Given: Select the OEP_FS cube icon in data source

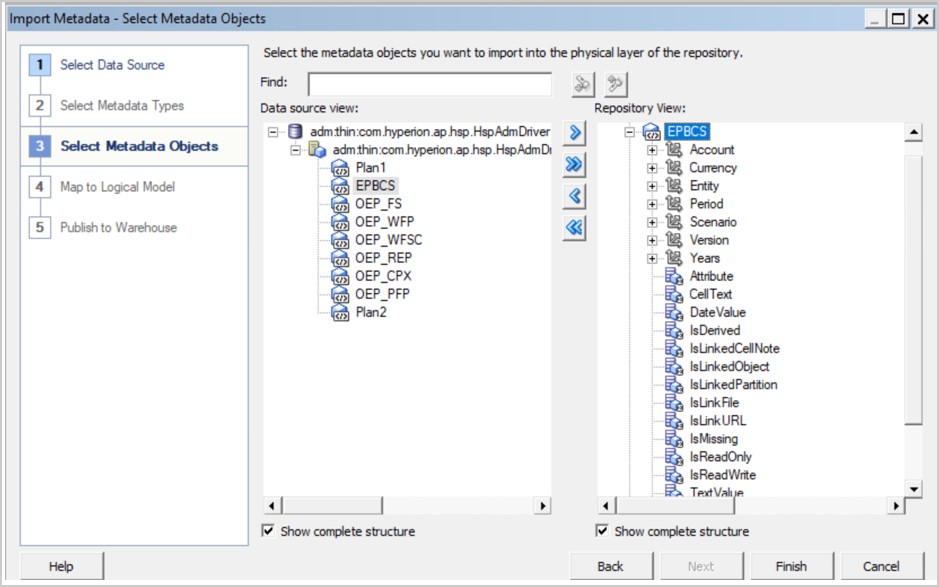Looking at the screenshot, I should (340, 204).
